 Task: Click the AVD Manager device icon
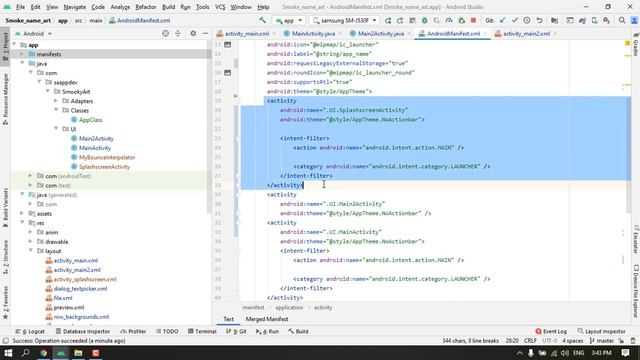click(594, 20)
